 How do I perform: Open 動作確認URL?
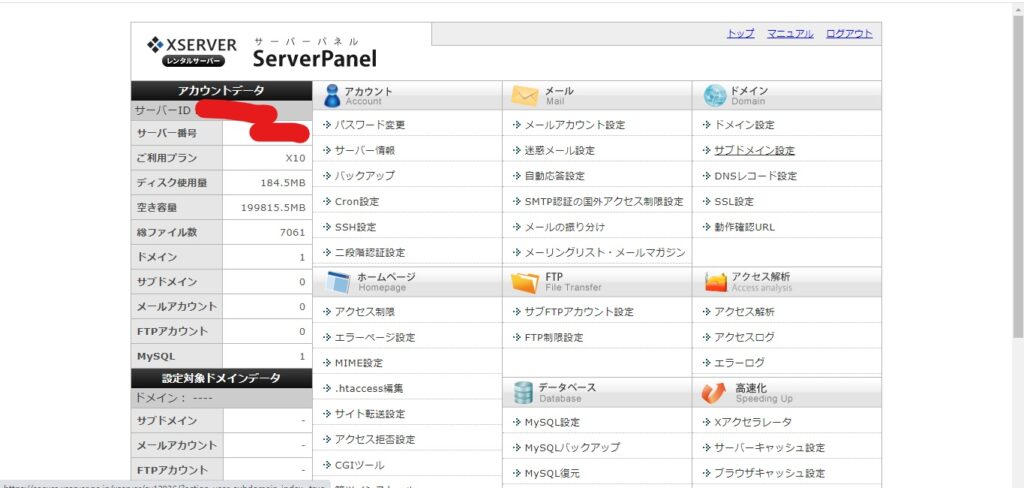tap(744, 227)
